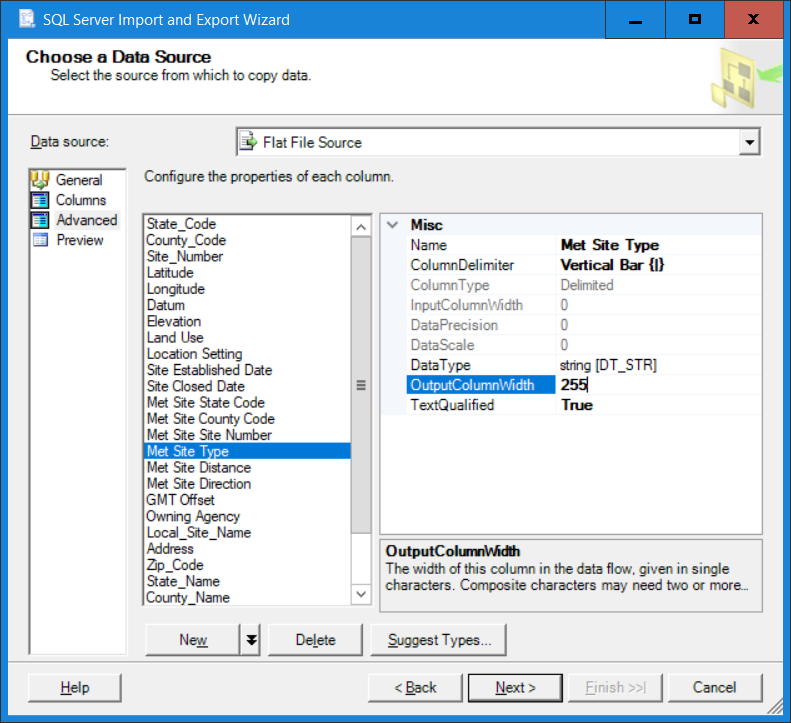Viewport: 791px width, 723px height.
Task: Click the Flat File Source icon
Action: [x=248, y=142]
